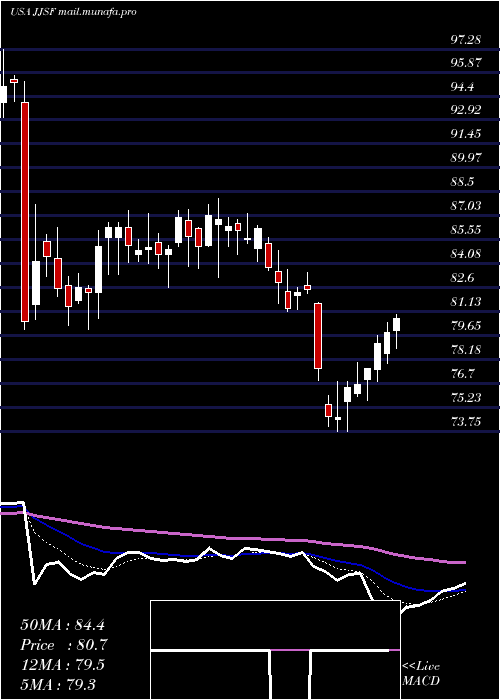
Task: Click the 79.65 price axis label
Action: (466, 325)
